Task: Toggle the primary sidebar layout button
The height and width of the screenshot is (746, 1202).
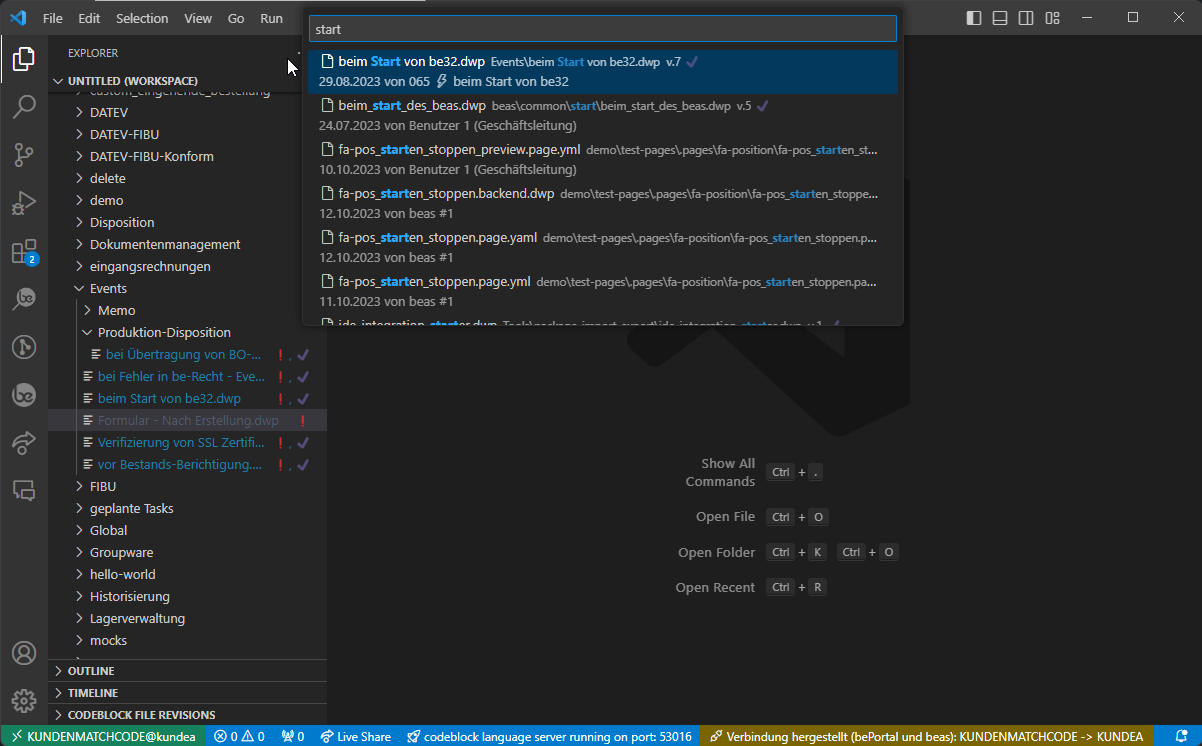Action: click(x=974, y=18)
